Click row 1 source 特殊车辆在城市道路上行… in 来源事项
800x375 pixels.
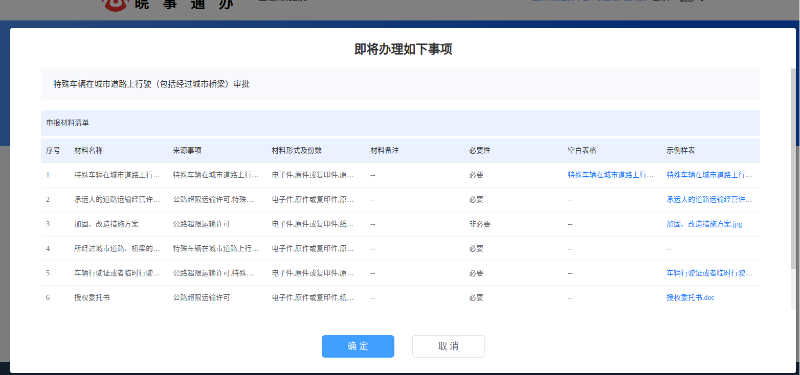[x=216, y=174]
